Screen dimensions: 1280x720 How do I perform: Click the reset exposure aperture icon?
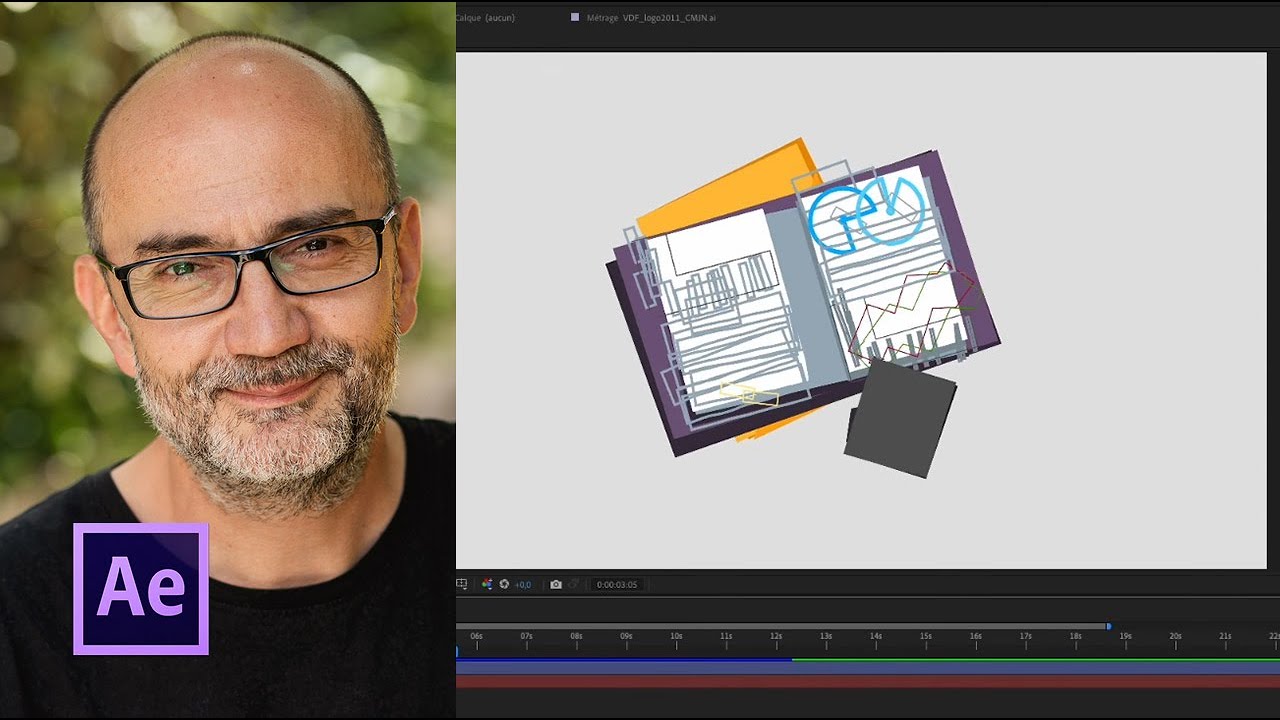point(504,584)
